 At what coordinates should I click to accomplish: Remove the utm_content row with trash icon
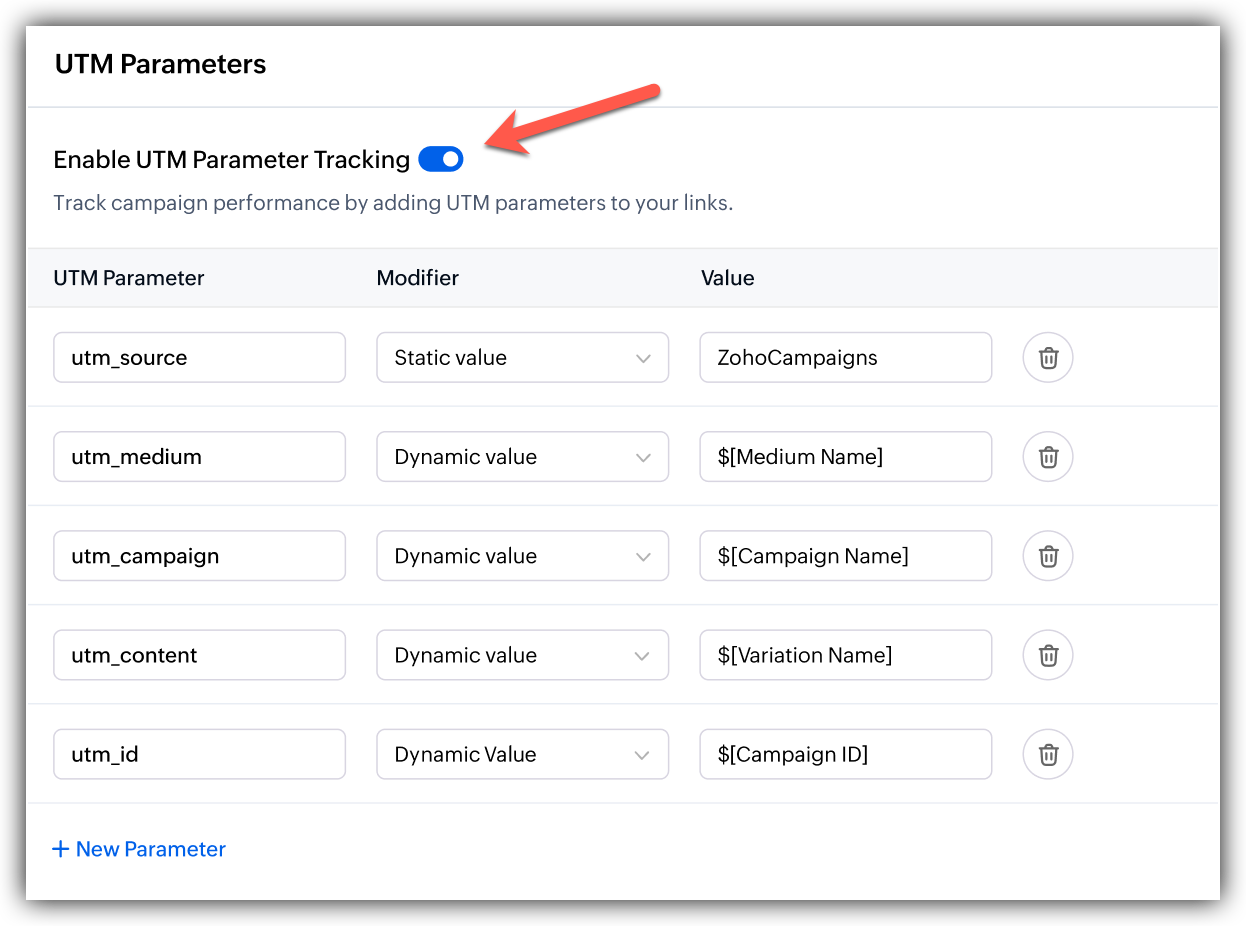pyautogui.click(x=1048, y=655)
